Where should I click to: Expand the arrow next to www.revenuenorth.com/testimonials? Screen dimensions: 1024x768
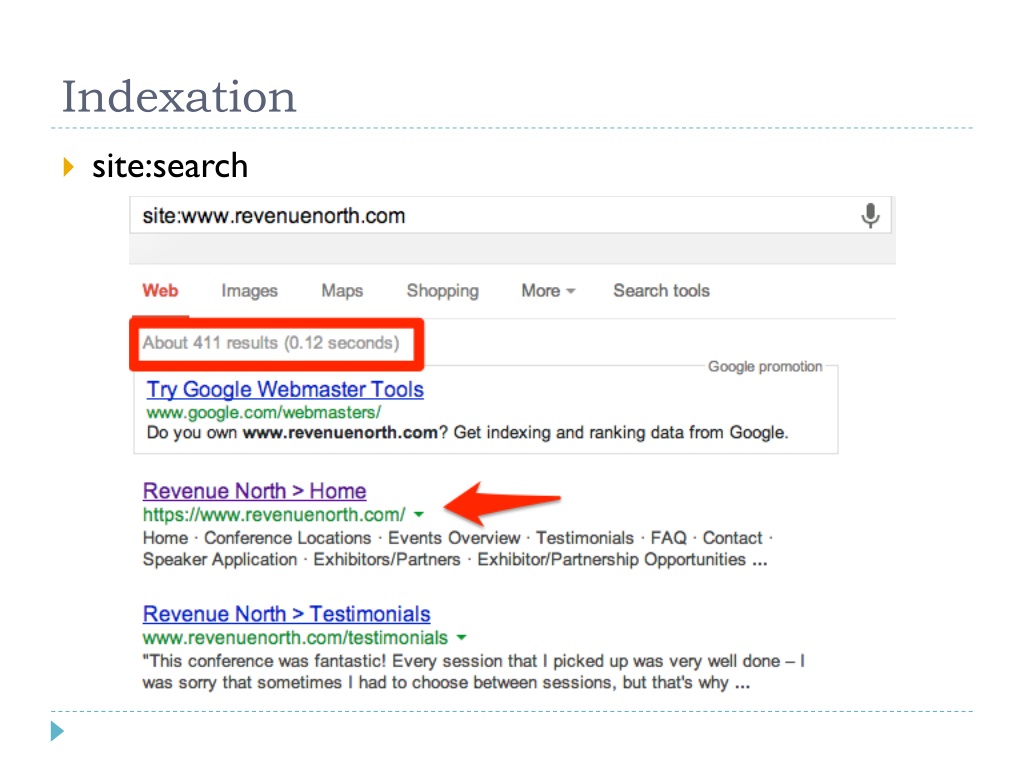tap(462, 637)
